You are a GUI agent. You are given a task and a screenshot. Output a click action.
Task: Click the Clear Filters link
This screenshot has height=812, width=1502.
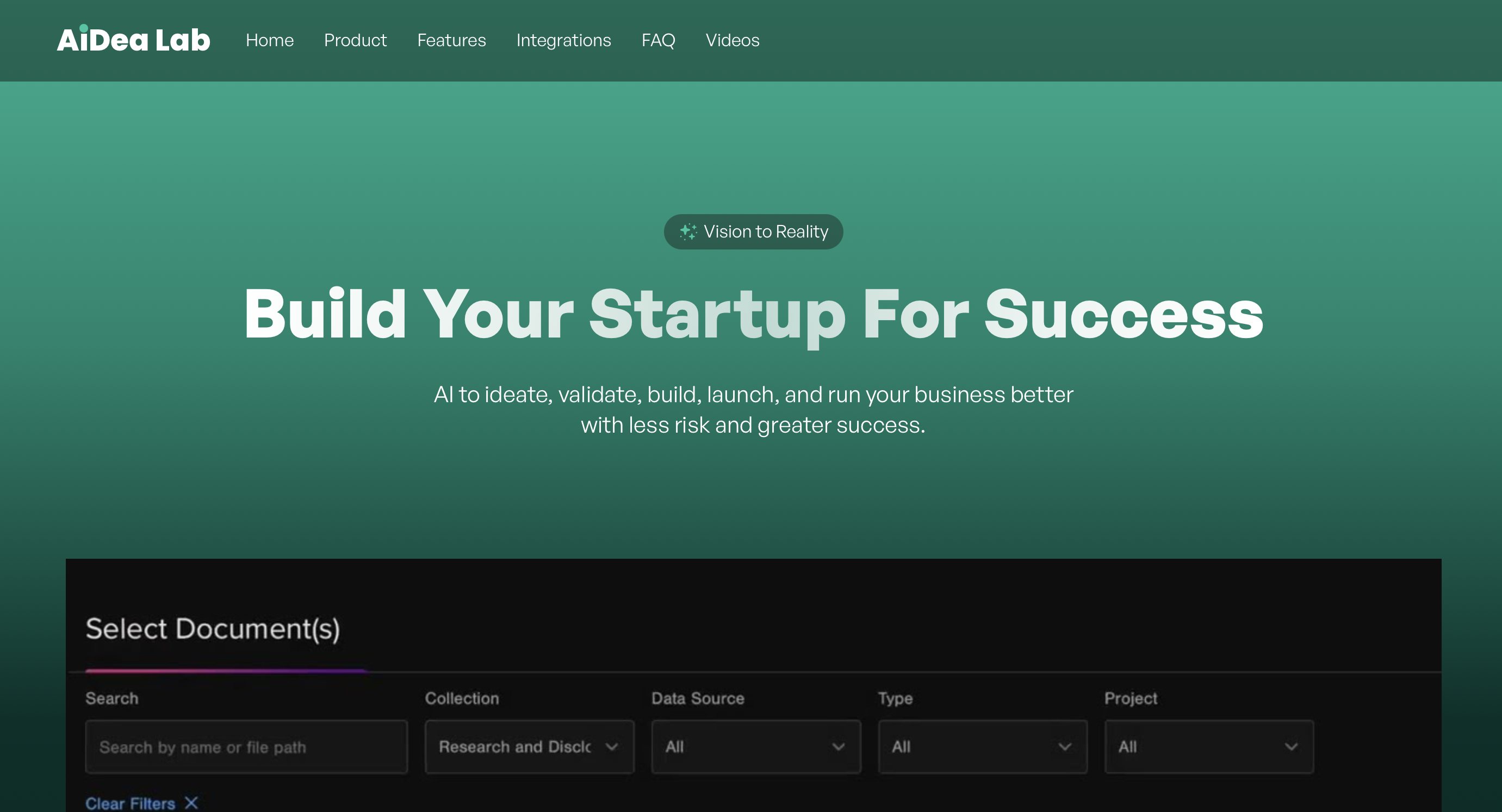pos(131,803)
